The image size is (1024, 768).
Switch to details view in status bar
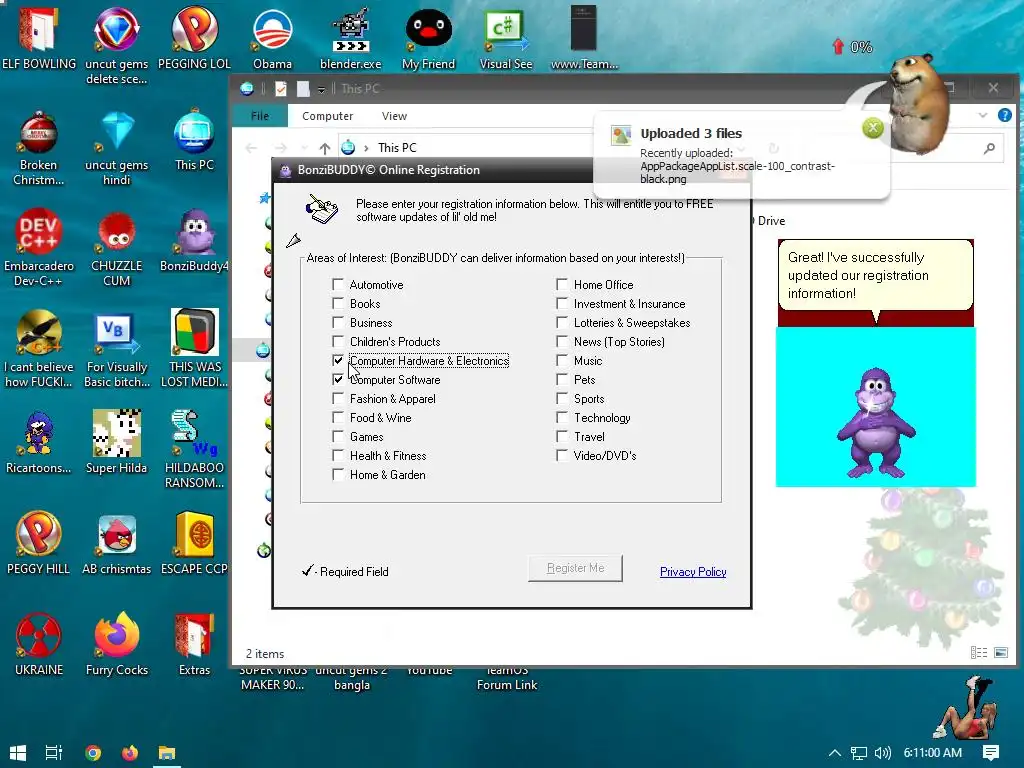[979, 652]
